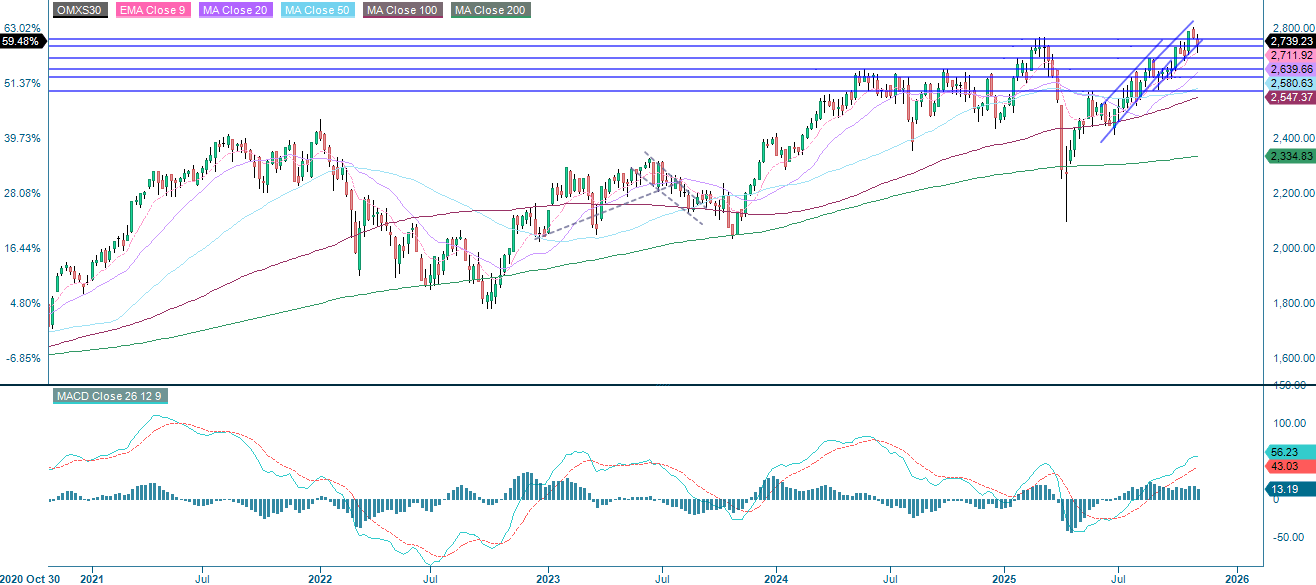1316x585 pixels.
Task: Click the 63.02% left axis label
Action: [22, 28]
